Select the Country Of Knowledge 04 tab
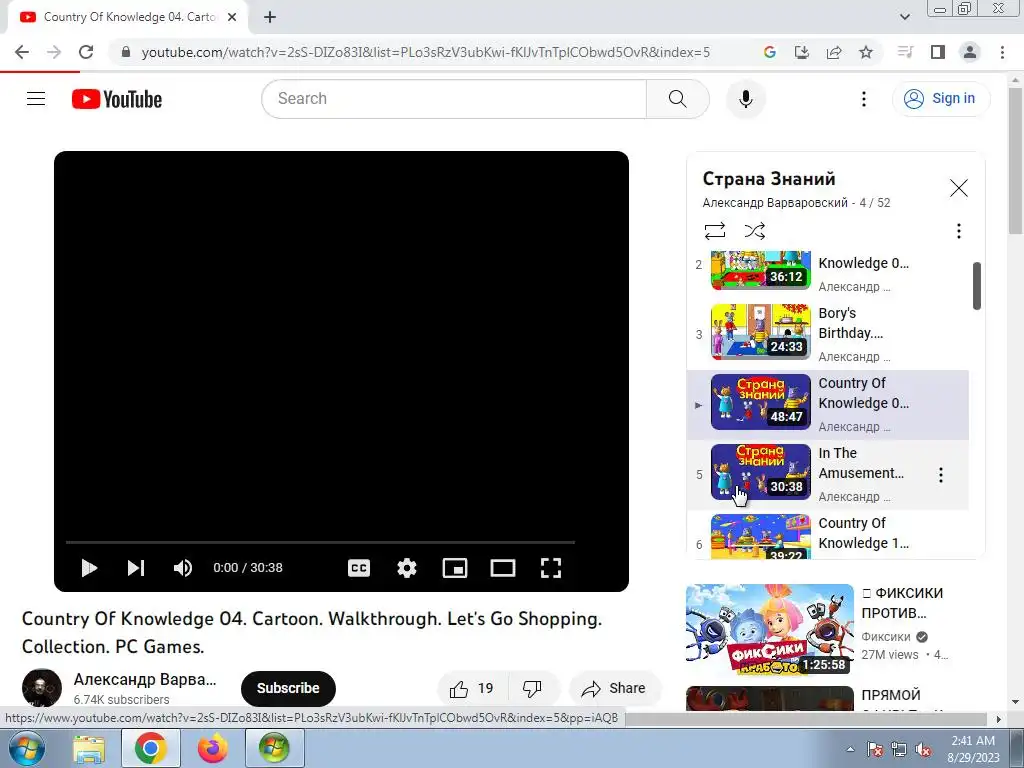Viewport: 1024px width, 768px height. coord(129,18)
